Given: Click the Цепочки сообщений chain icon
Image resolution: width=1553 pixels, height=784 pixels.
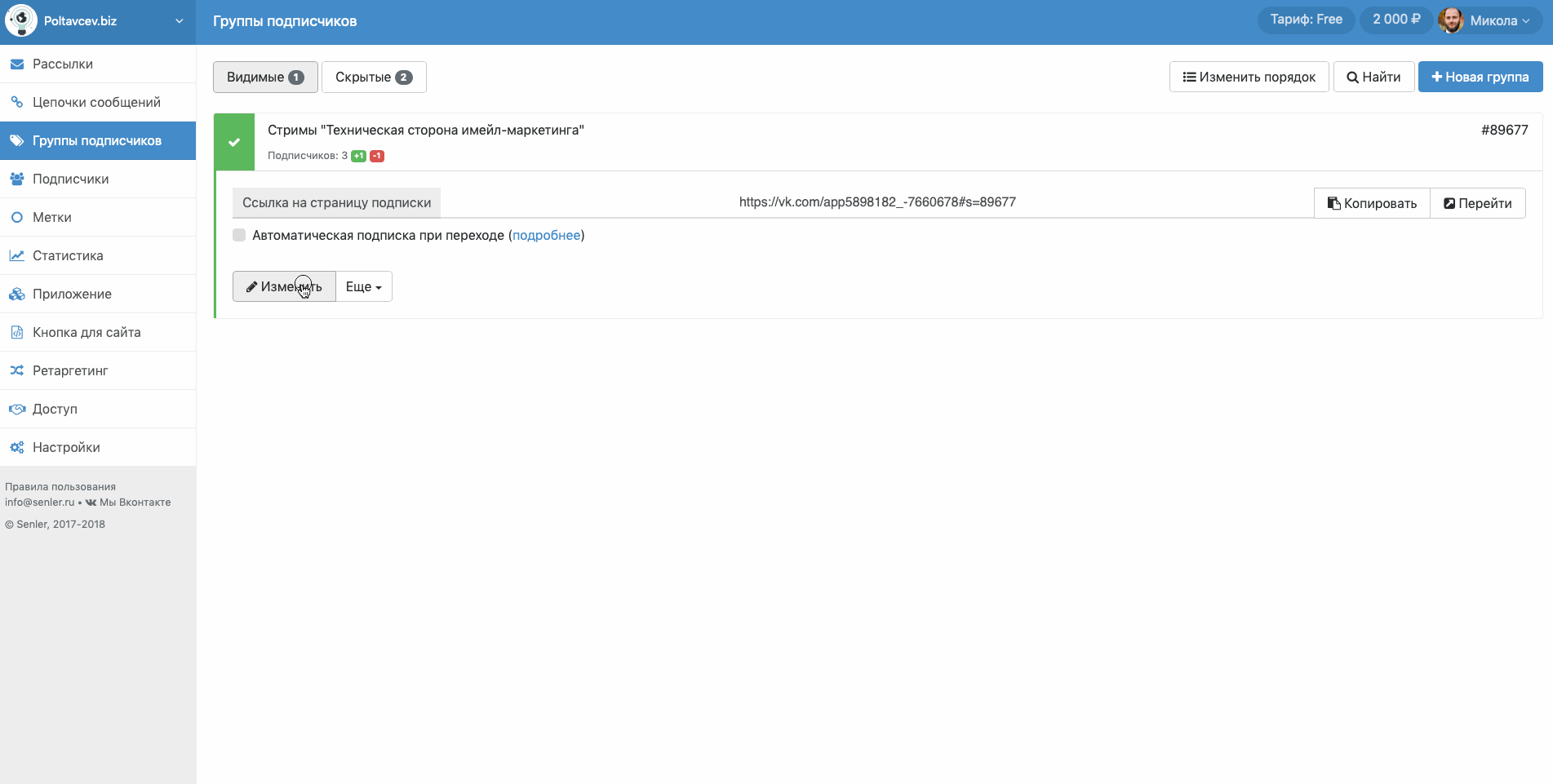Looking at the screenshot, I should [16, 103].
